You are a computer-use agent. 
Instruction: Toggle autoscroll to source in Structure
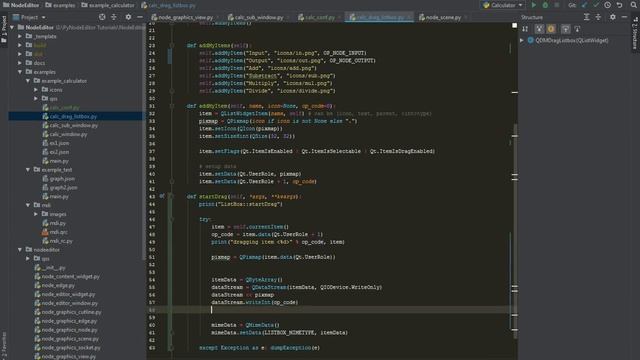coord(565,29)
